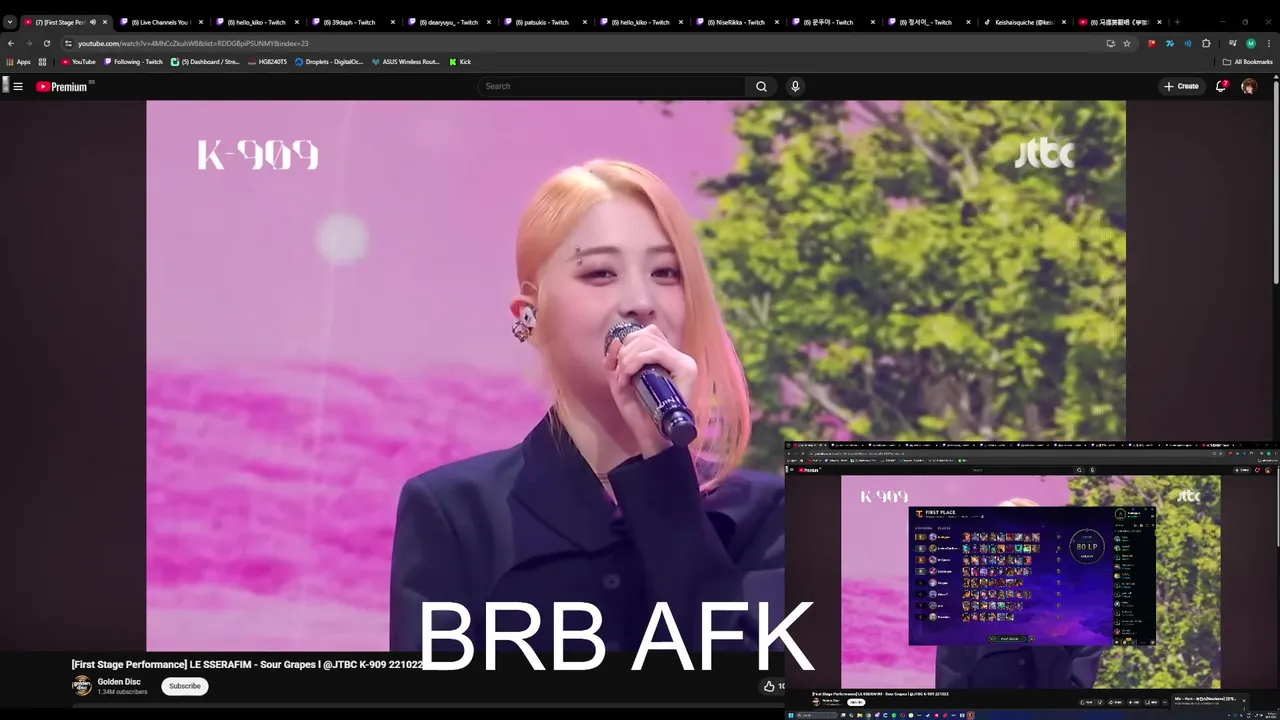Open the tab groups grid icon in the bookmarks bar
The image size is (1280, 720).
42,62
